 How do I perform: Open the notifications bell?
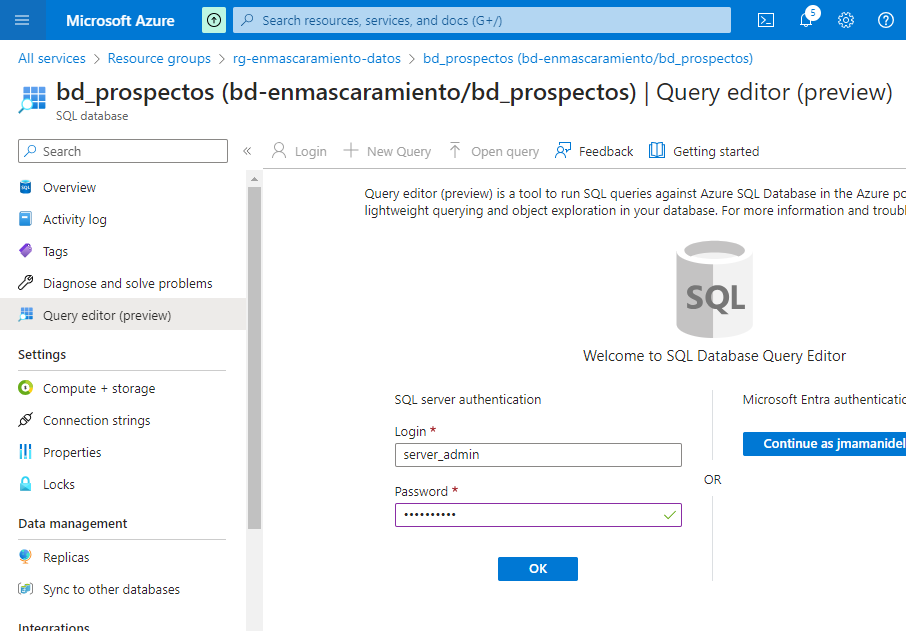click(807, 20)
